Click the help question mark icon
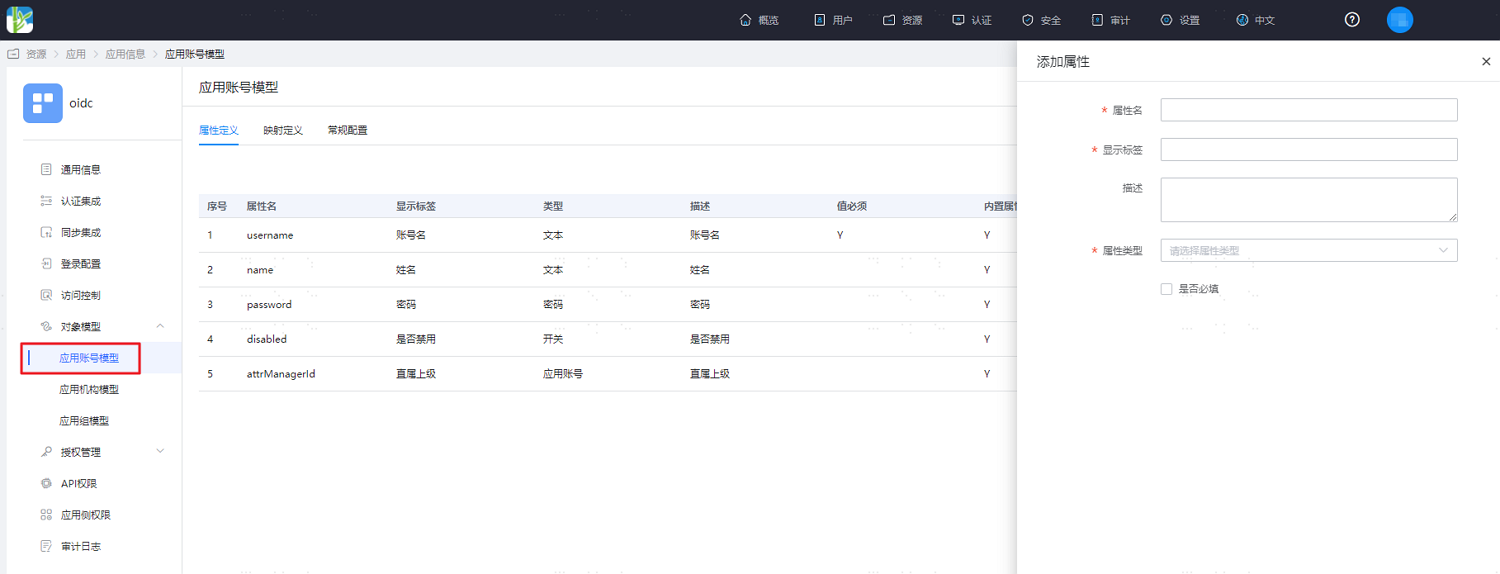The width and height of the screenshot is (1500, 574). pyautogui.click(x=1352, y=20)
